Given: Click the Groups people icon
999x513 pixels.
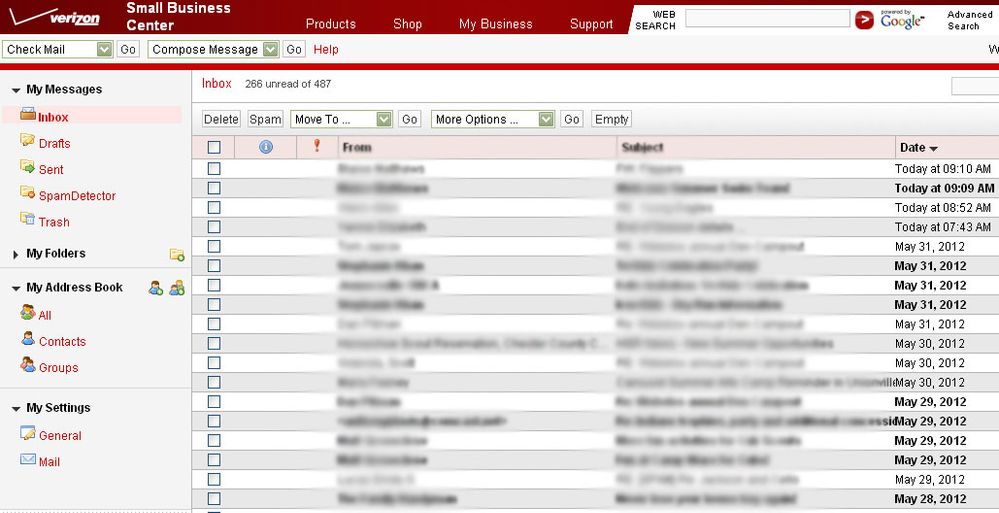Looking at the screenshot, I should pos(27,365).
